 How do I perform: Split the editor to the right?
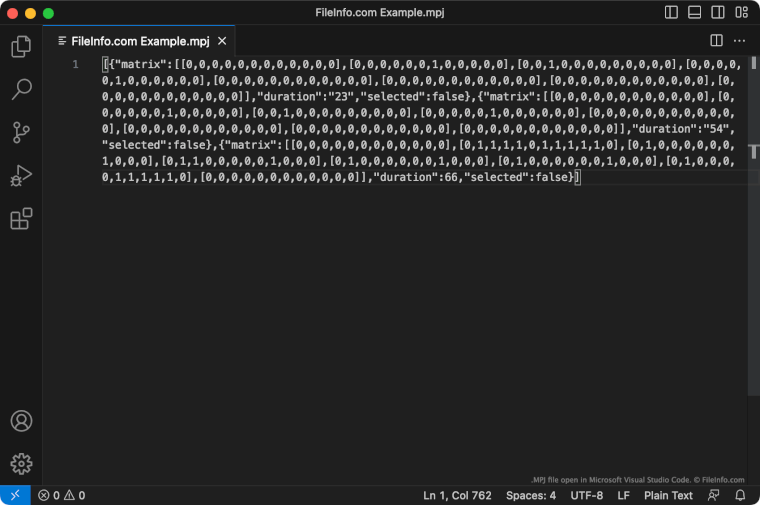pyautogui.click(x=716, y=41)
